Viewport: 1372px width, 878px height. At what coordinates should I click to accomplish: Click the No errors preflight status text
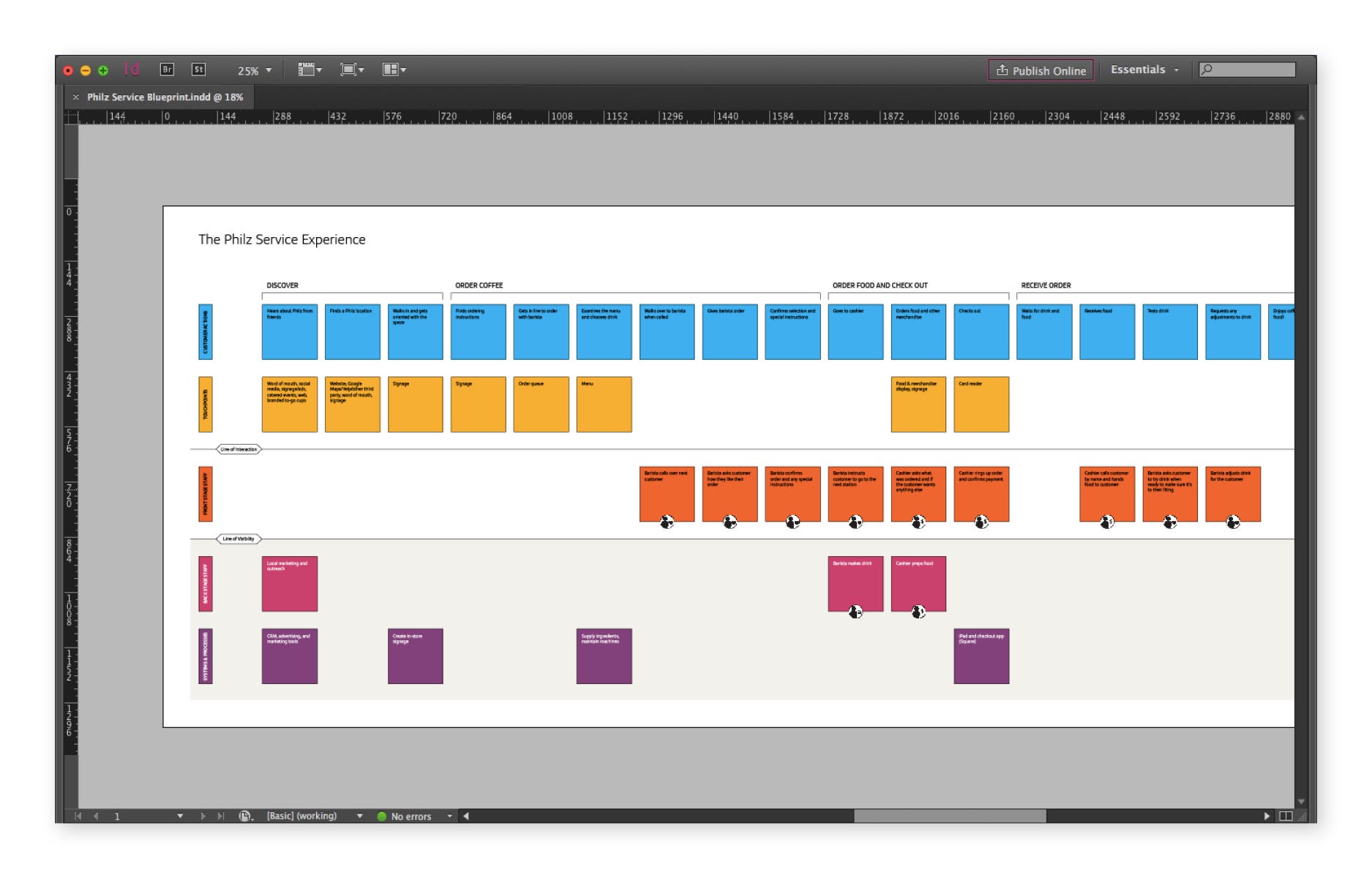(411, 817)
